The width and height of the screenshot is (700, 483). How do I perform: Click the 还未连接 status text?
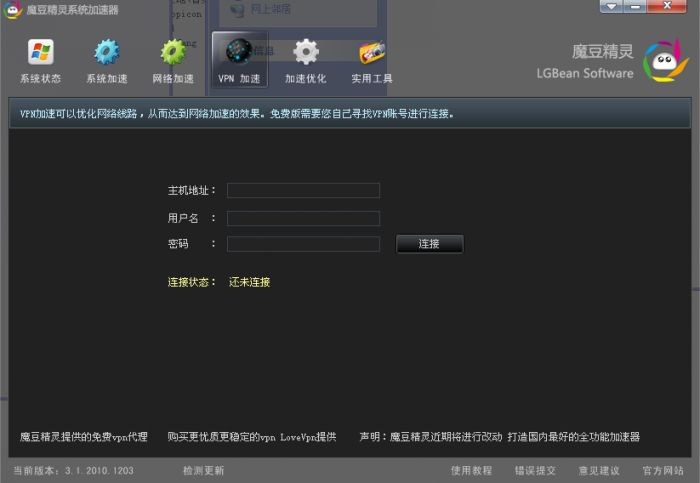pos(250,282)
